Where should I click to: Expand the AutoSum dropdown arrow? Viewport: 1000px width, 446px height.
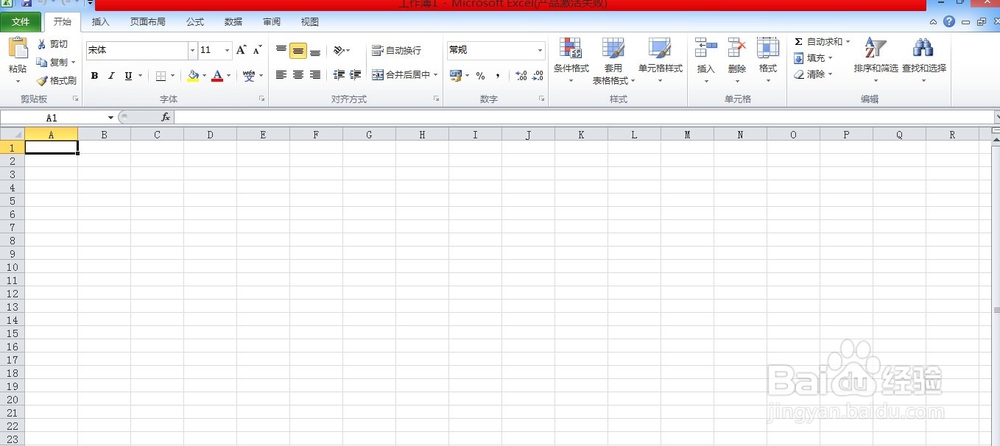[x=848, y=41]
